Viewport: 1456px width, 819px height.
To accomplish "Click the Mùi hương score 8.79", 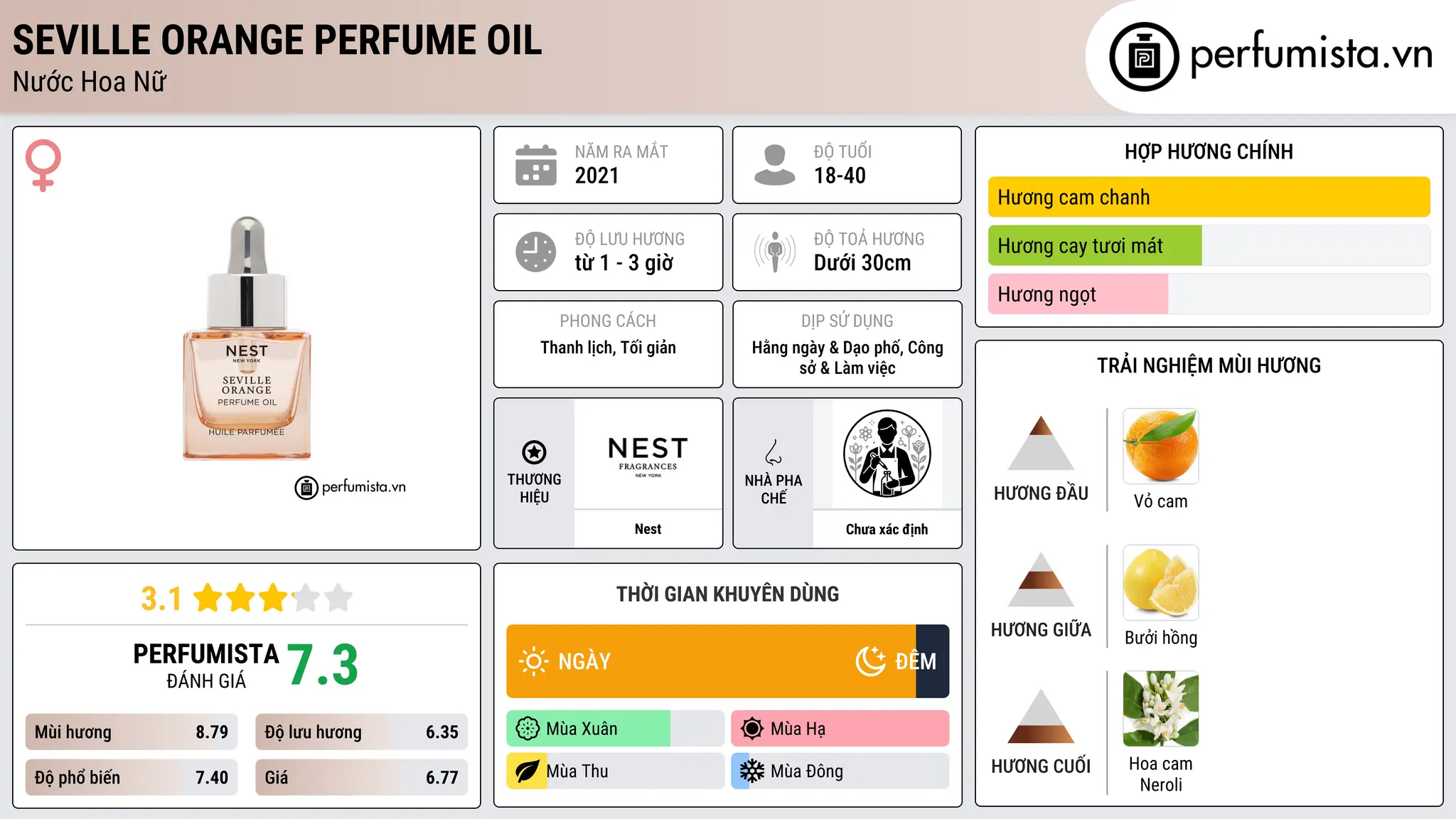I will [x=212, y=732].
